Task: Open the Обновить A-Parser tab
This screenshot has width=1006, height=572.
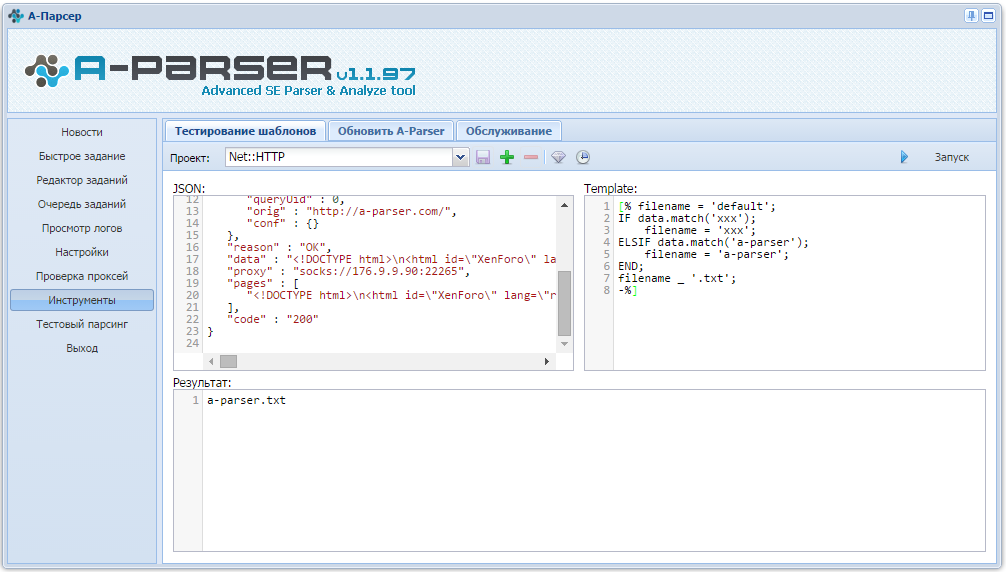Action: click(x=391, y=131)
